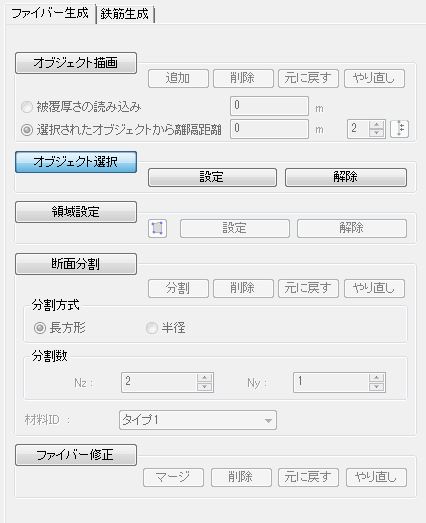This screenshot has width=426, height=523.
Task: Click the 領域設定 button
Action: (x=76, y=212)
